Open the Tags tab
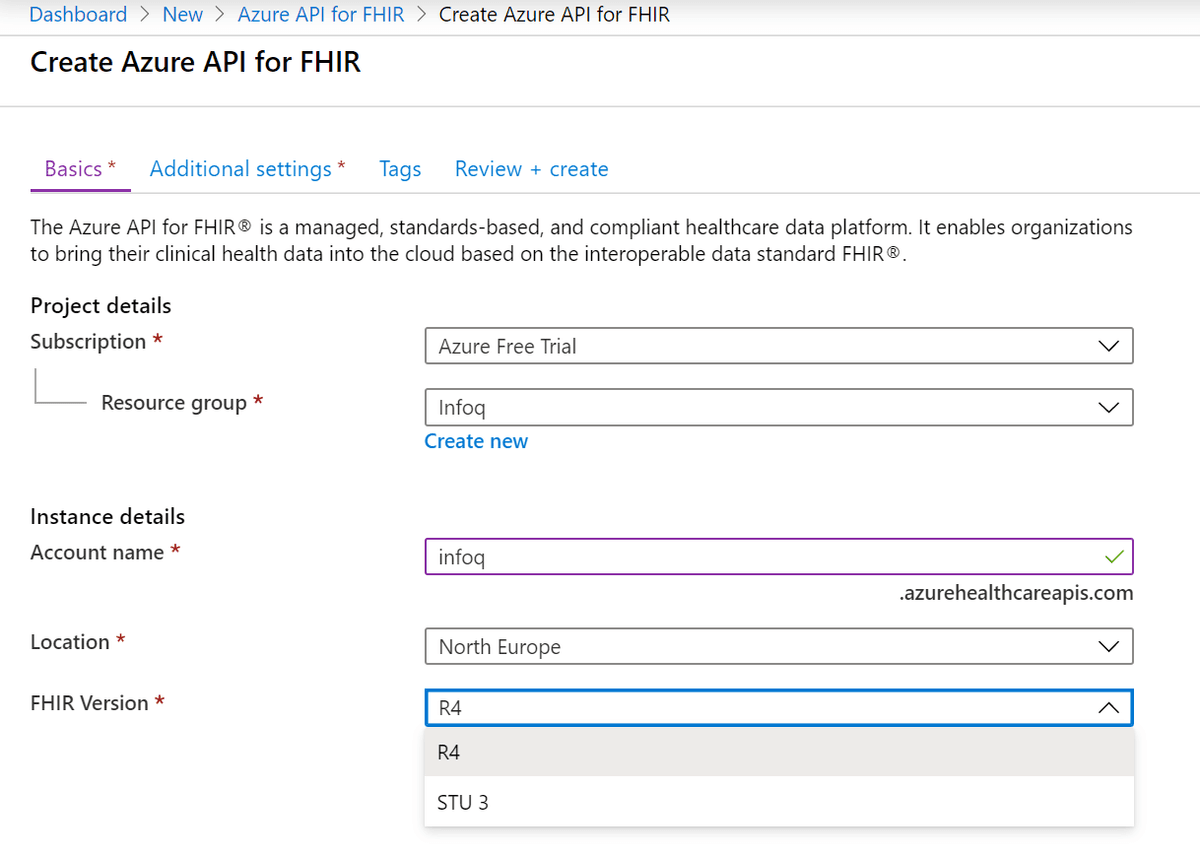 coord(400,169)
